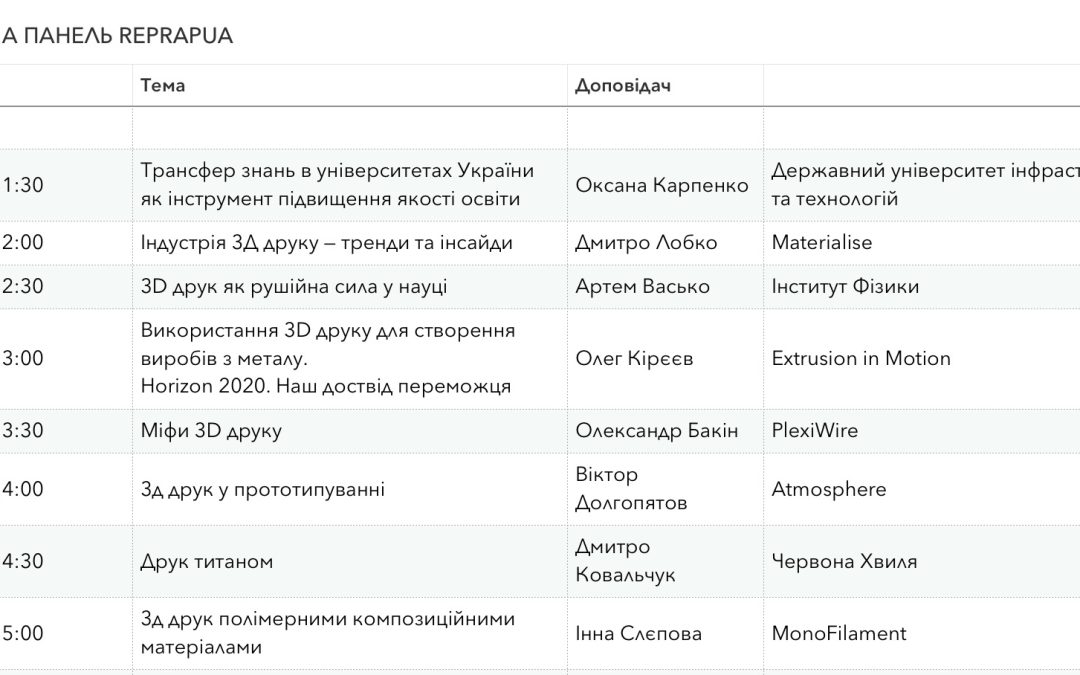1080x675 pixels.
Task: Click the Артем Васько speaker cell
Action: (642, 287)
